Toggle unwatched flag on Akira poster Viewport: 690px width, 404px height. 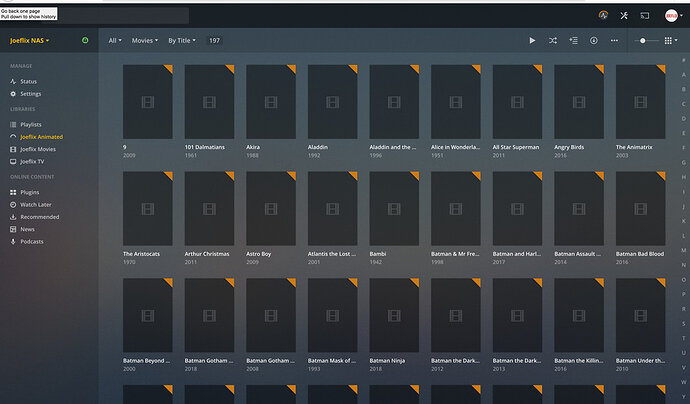point(293,68)
